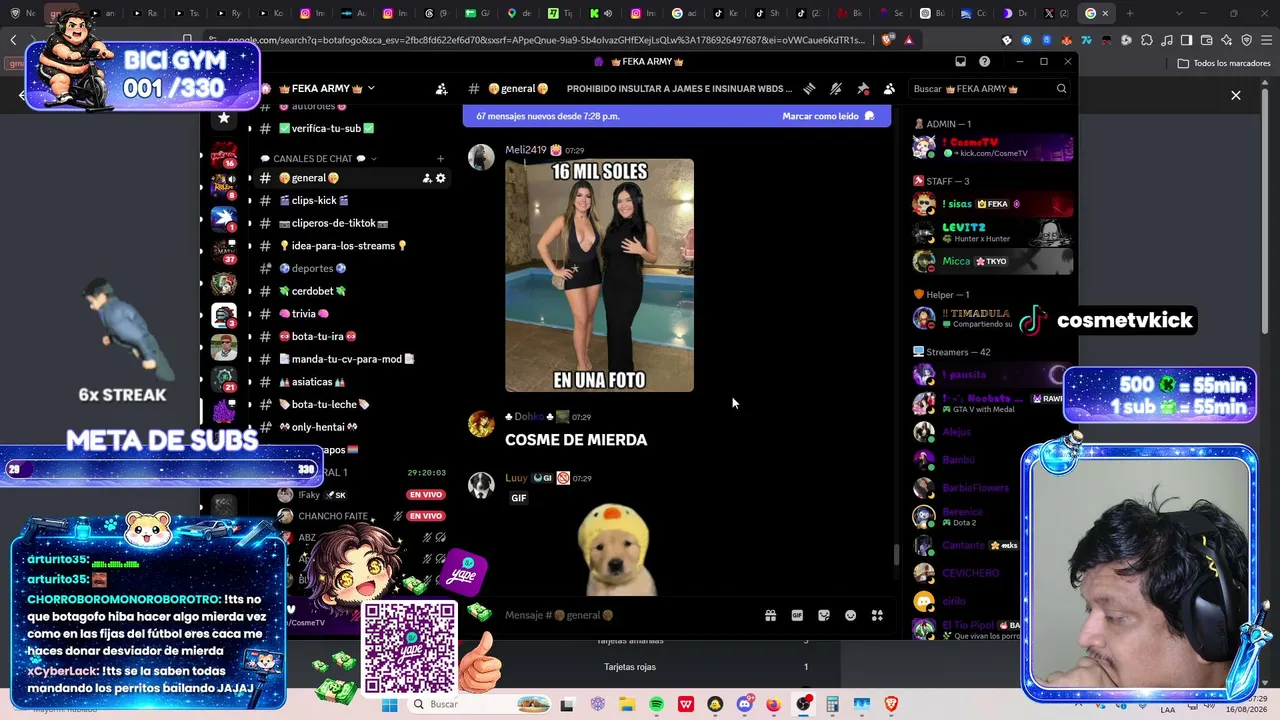Open Todos los marcadores bookmarks folder
Viewport: 1280px width, 720px height.
click(x=1224, y=63)
